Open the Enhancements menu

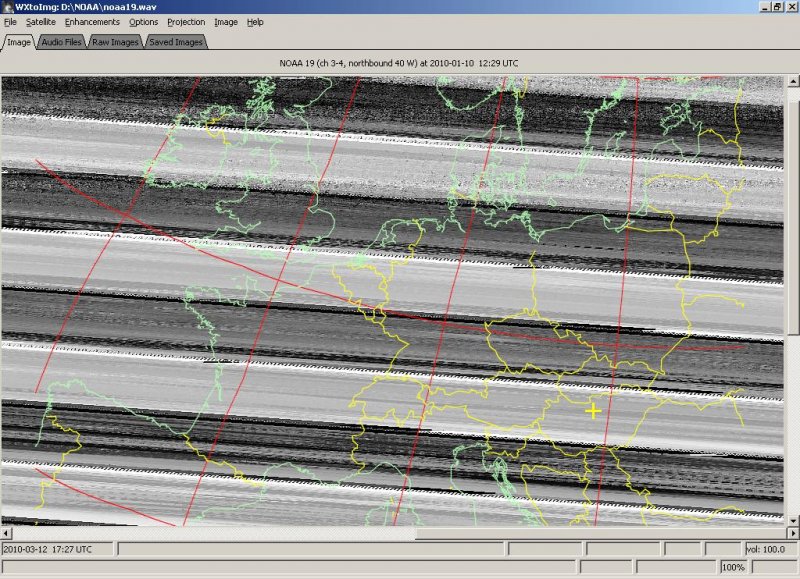(x=92, y=22)
